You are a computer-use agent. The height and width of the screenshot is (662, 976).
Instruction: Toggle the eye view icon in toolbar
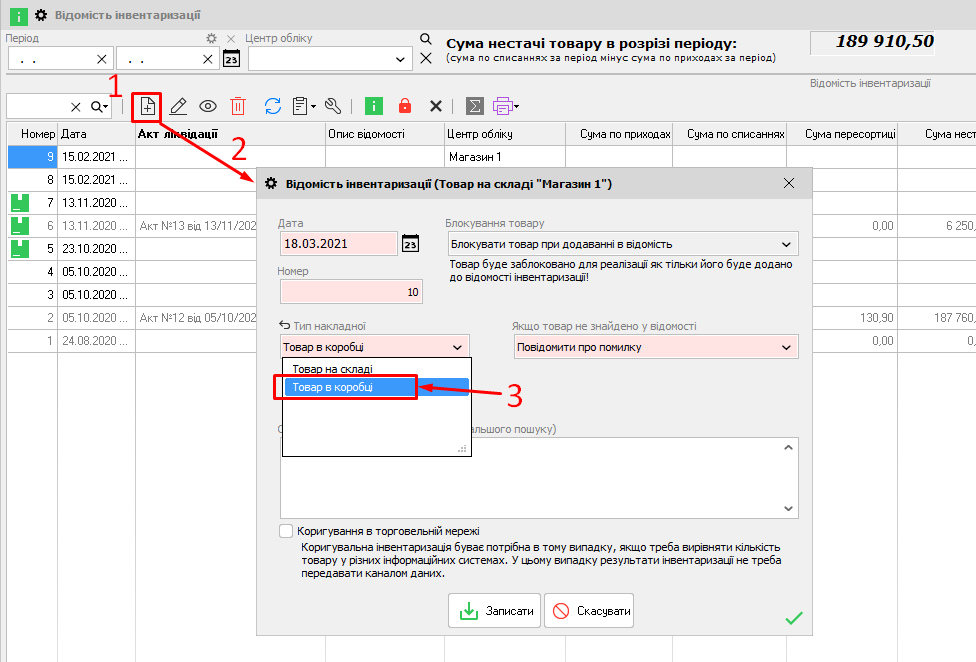[208, 106]
